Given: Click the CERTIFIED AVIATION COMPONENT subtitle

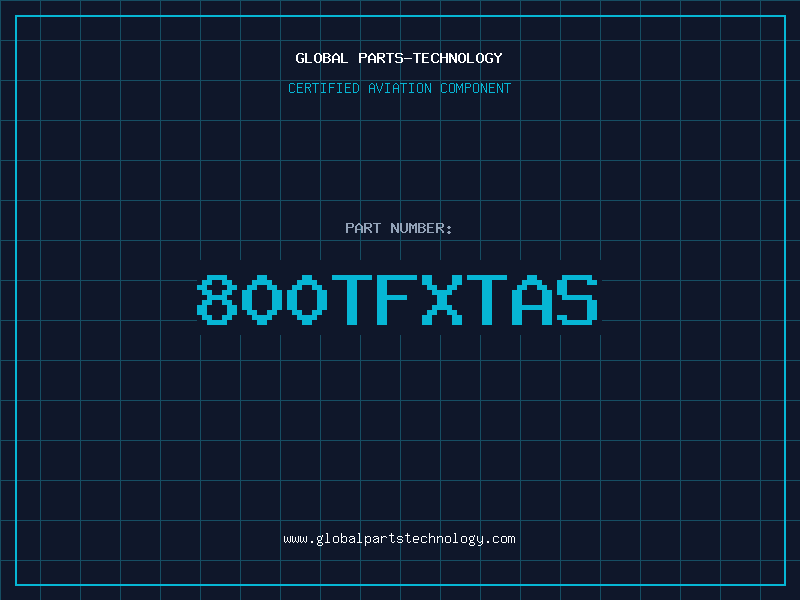Looking at the screenshot, I should (x=399, y=88).
